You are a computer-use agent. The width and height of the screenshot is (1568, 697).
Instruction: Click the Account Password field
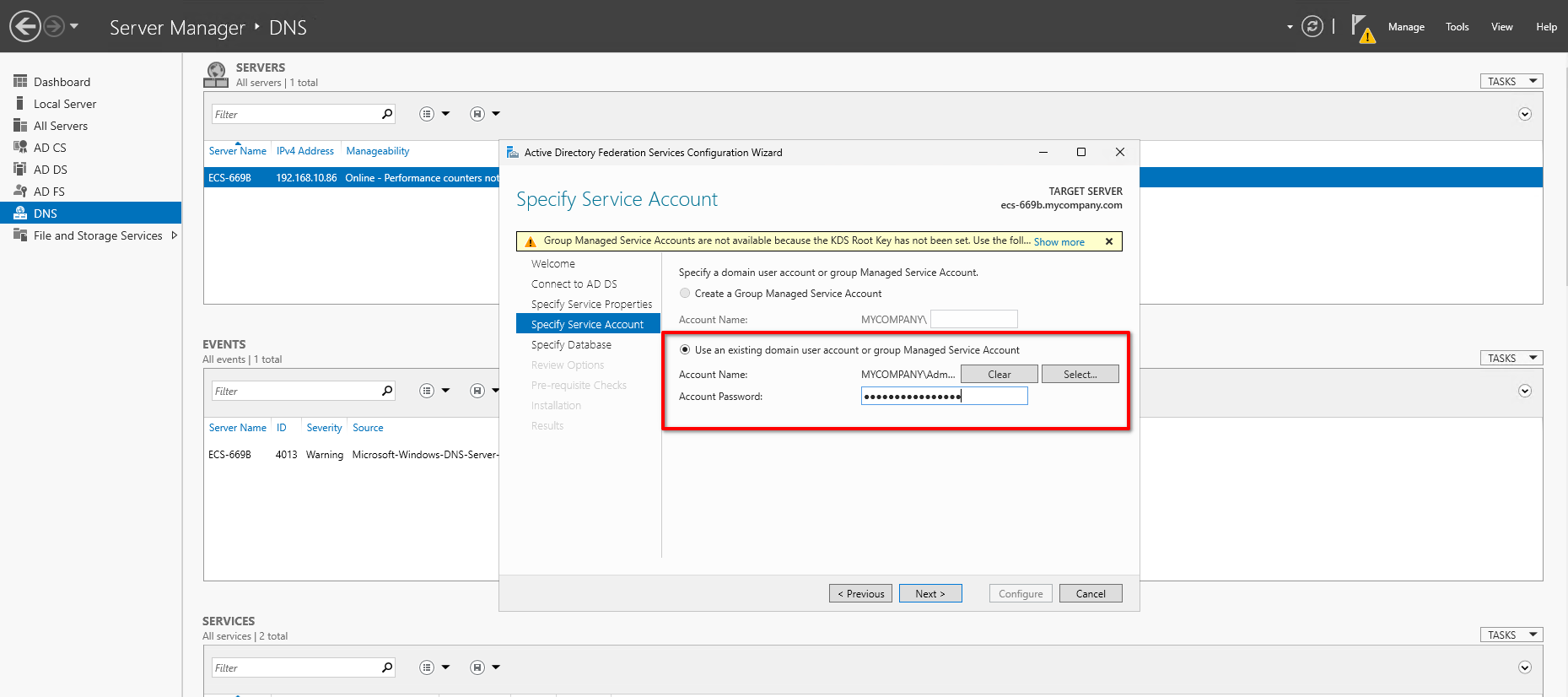click(943, 397)
